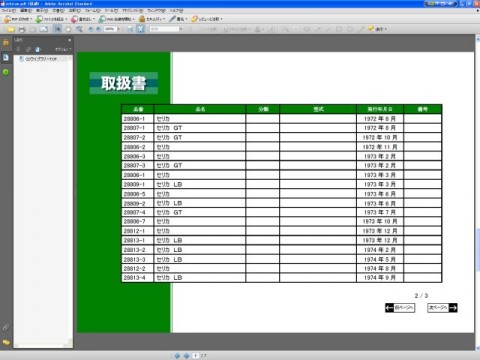This screenshot has height=360, width=480.
Task: Open the bookmarks panel options dropdown
Action: click(x=63, y=49)
